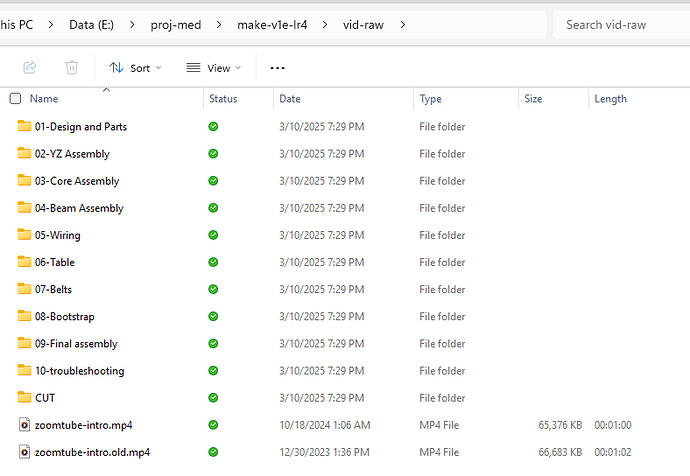Navigate to Data (E:) in breadcrumb
The image size is (690, 476).
click(x=96, y=24)
